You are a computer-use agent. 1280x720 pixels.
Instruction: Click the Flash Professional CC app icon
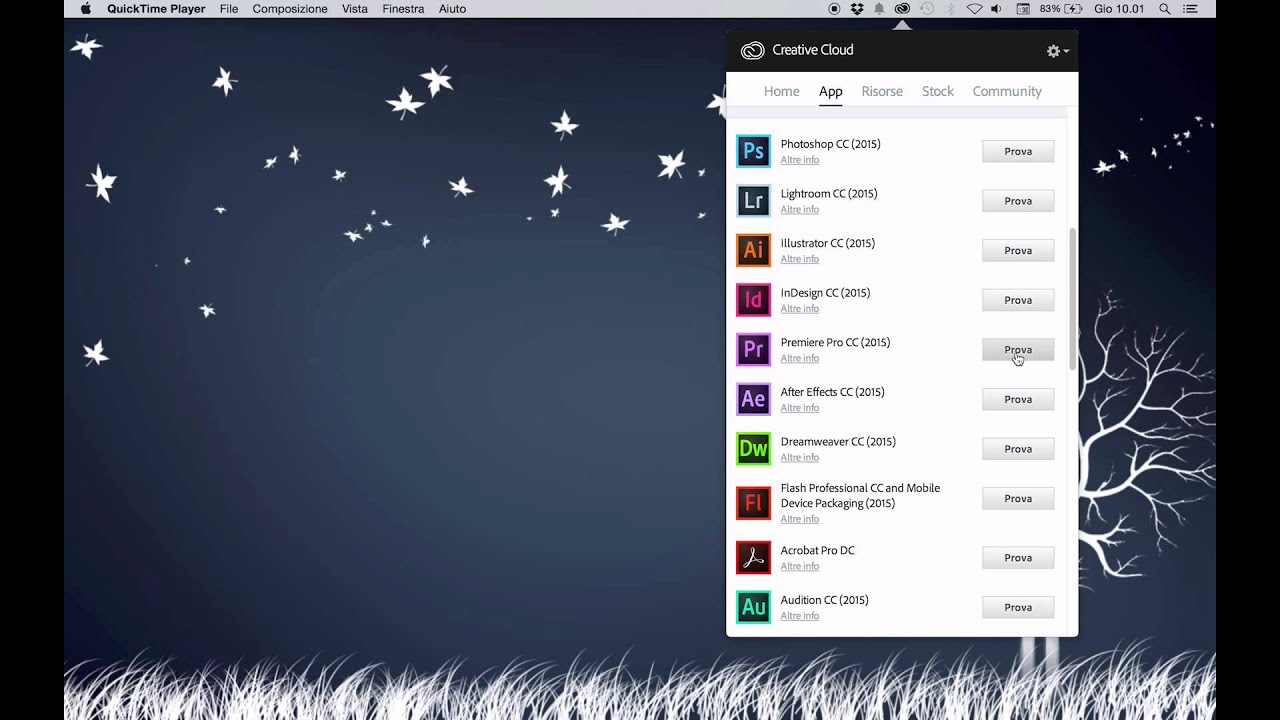[753, 503]
